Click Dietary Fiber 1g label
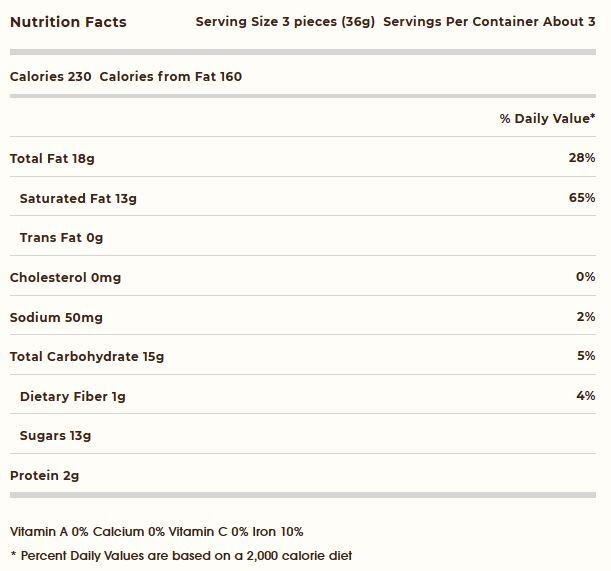This screenshot has height=571, width=611. [x=73, y=397]
